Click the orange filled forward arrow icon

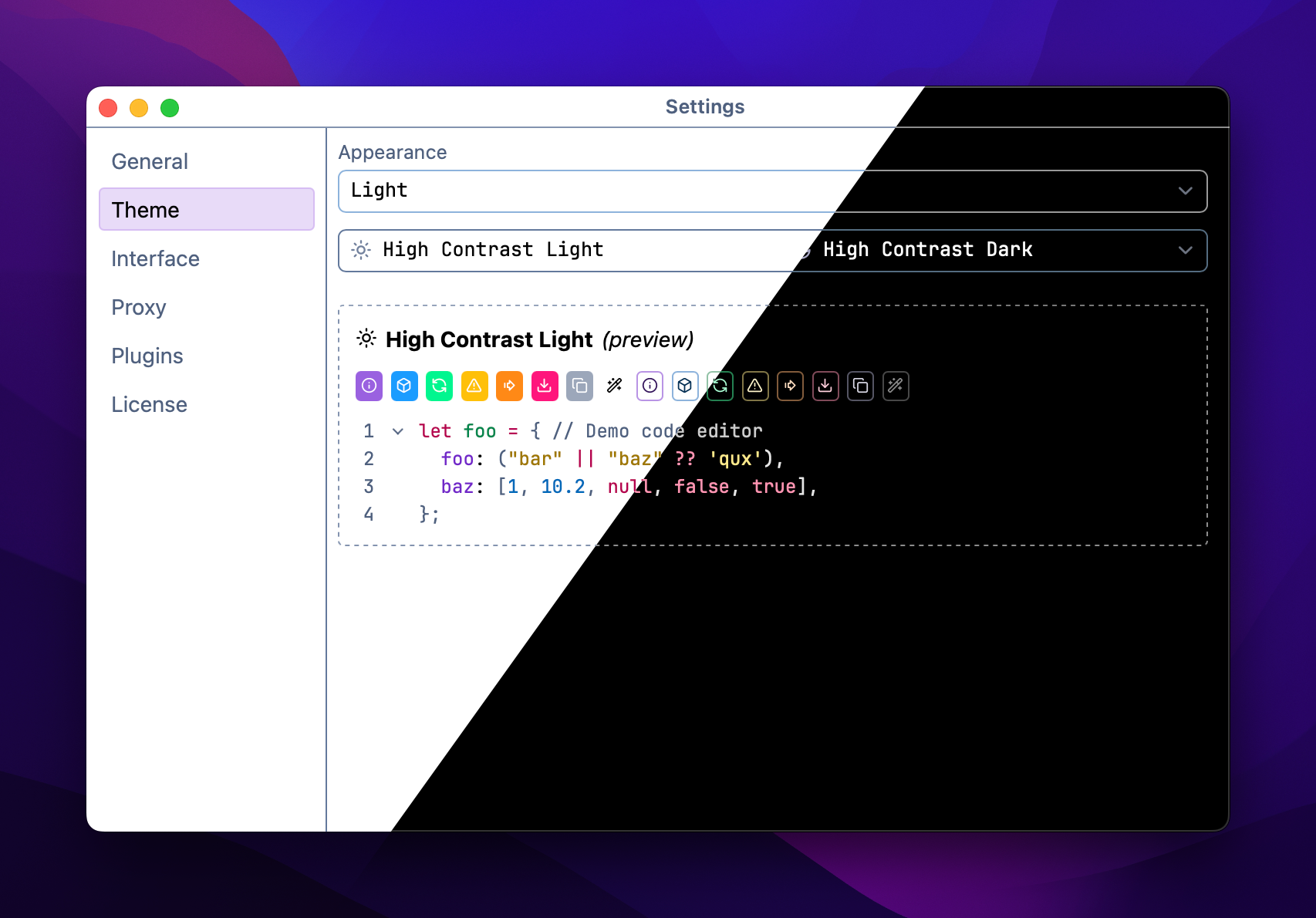click(x=509, y=386)
